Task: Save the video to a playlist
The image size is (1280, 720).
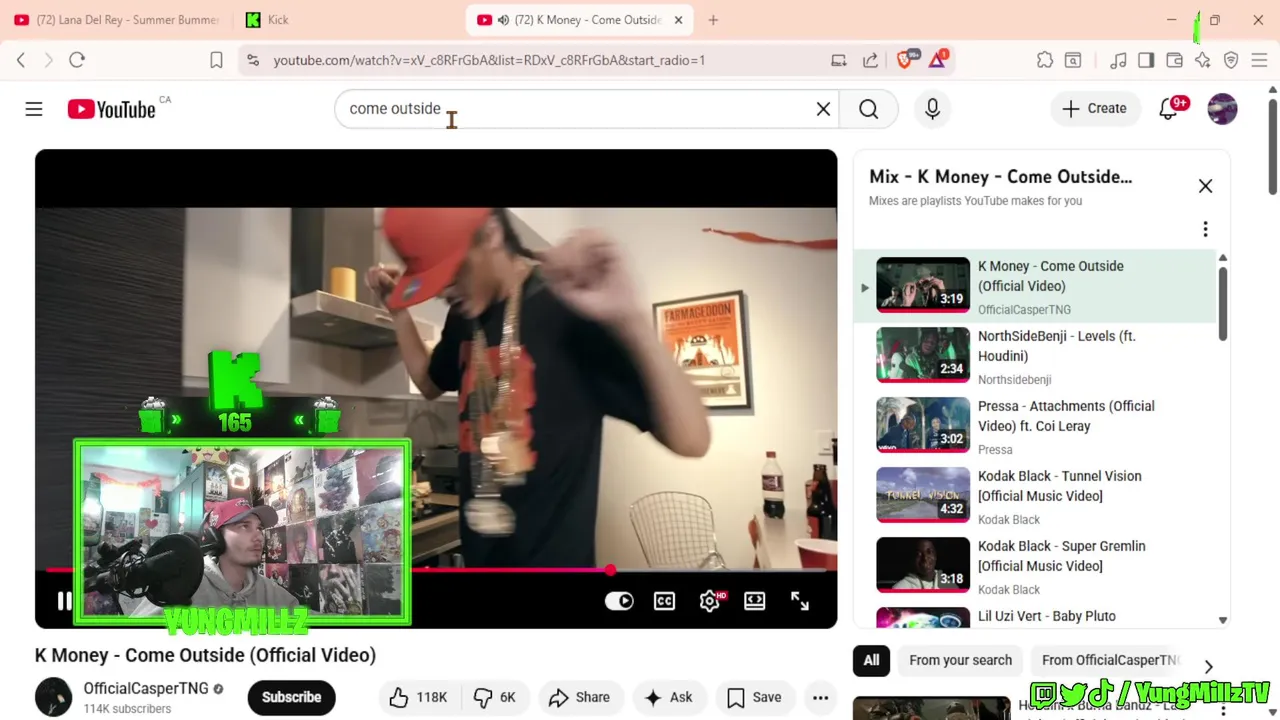Action: point(754,697)
